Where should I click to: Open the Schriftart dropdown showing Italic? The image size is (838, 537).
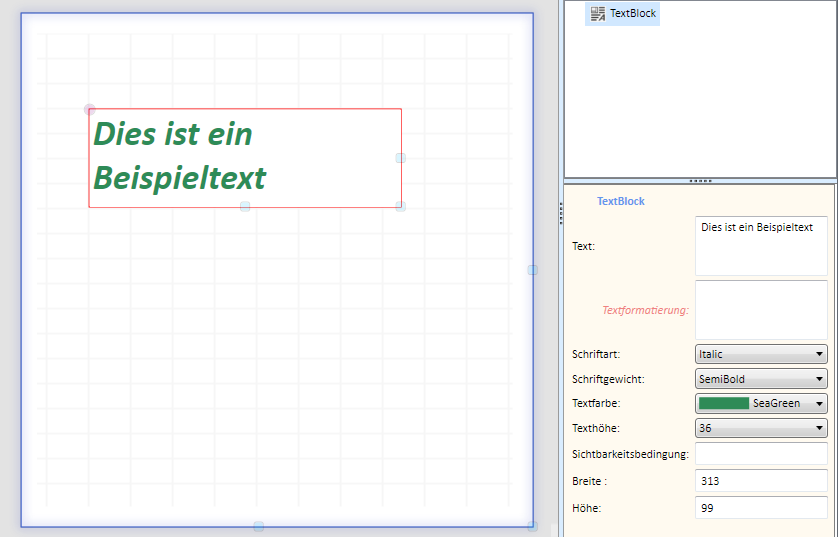(761, 354)
